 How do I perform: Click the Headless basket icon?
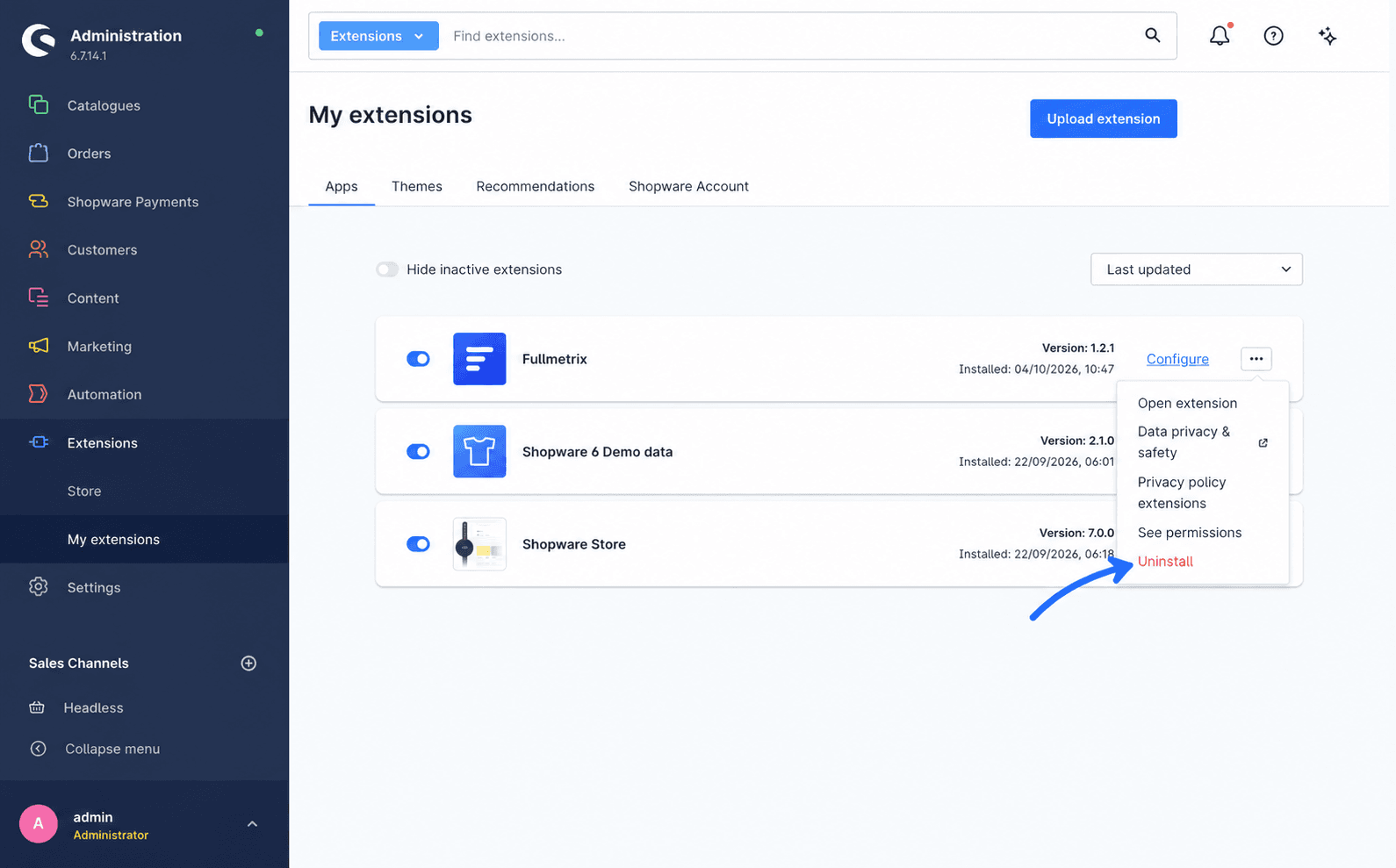point(37,707)
